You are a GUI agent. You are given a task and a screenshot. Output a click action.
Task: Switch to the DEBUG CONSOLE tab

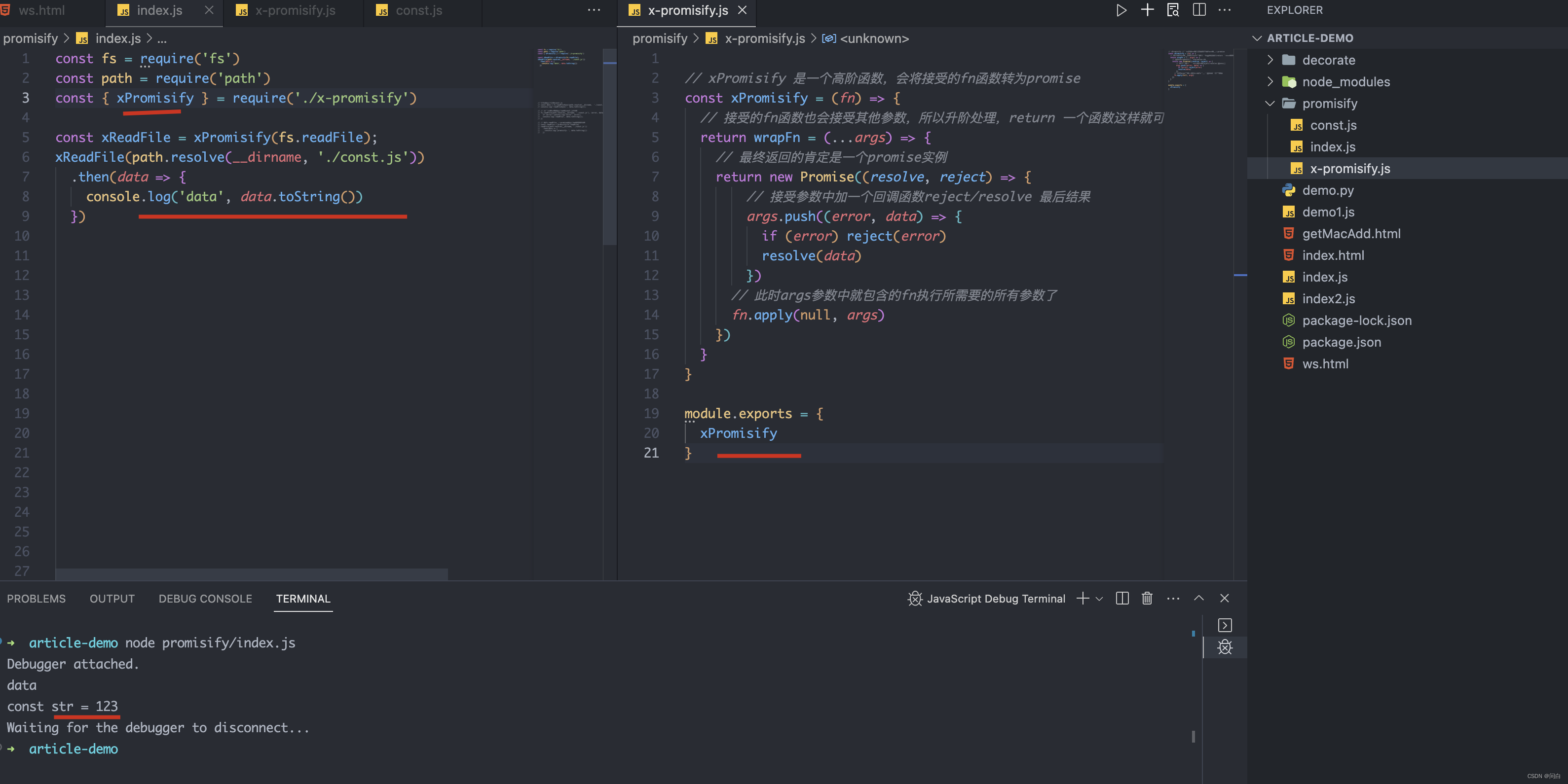click(x=205, y=599)
